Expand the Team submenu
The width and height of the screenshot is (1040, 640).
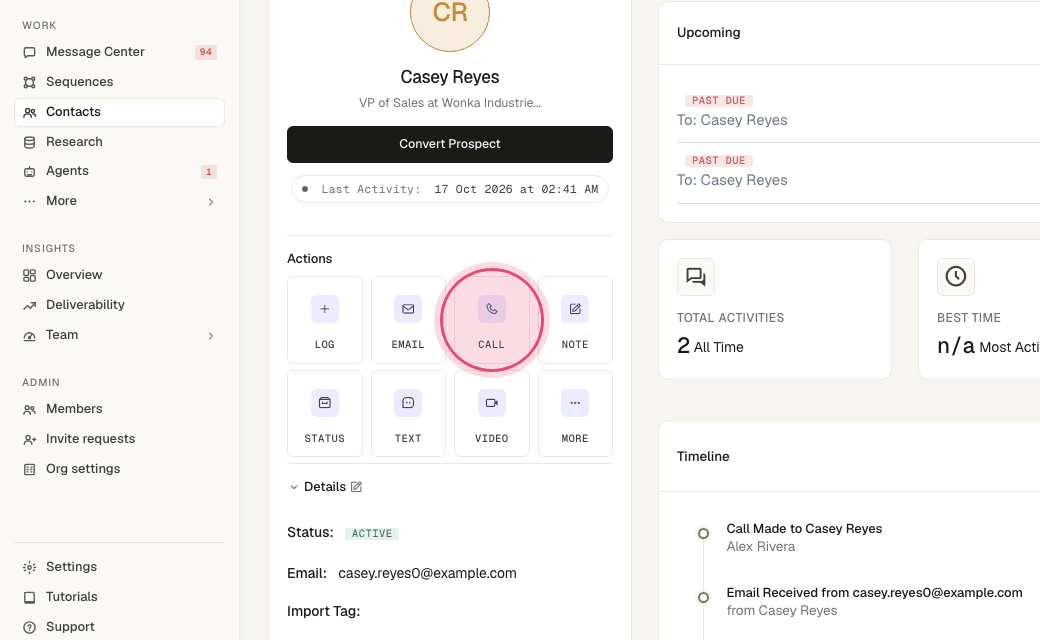click(x=119, y=335)
